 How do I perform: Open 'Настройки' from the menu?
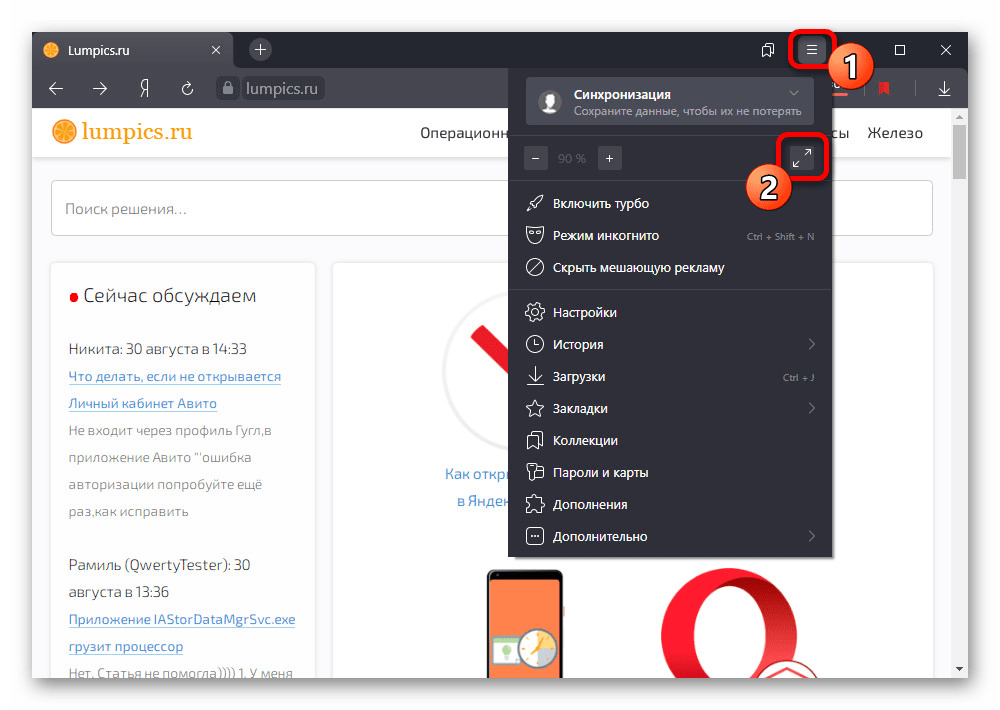(x=584, y=313)
